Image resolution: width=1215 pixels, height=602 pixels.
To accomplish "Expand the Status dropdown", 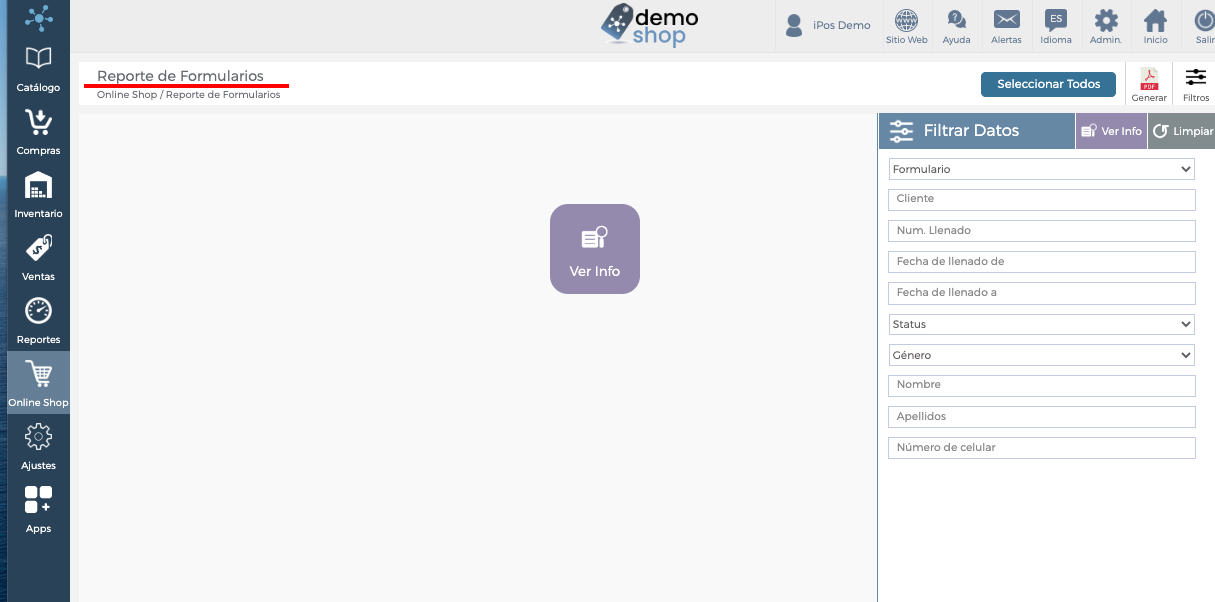I will pos(1042,324).
